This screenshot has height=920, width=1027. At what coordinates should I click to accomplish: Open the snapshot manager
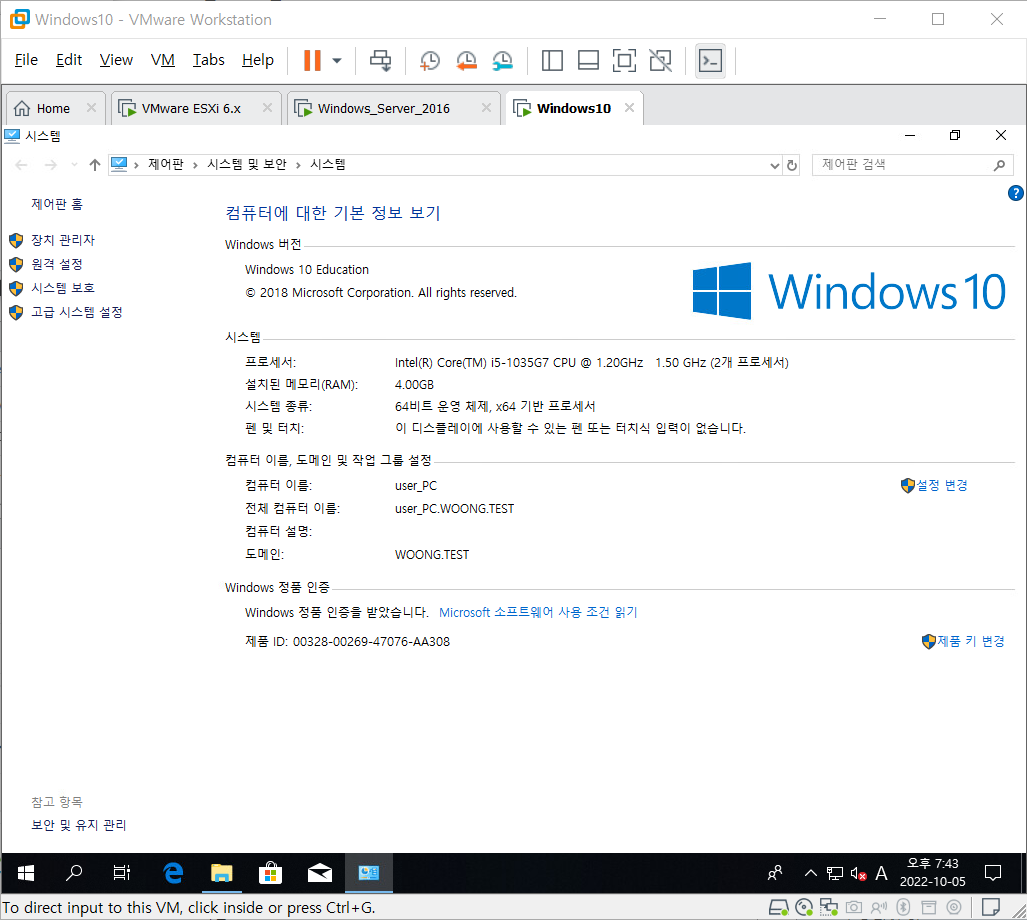click(x=503, y=60)
